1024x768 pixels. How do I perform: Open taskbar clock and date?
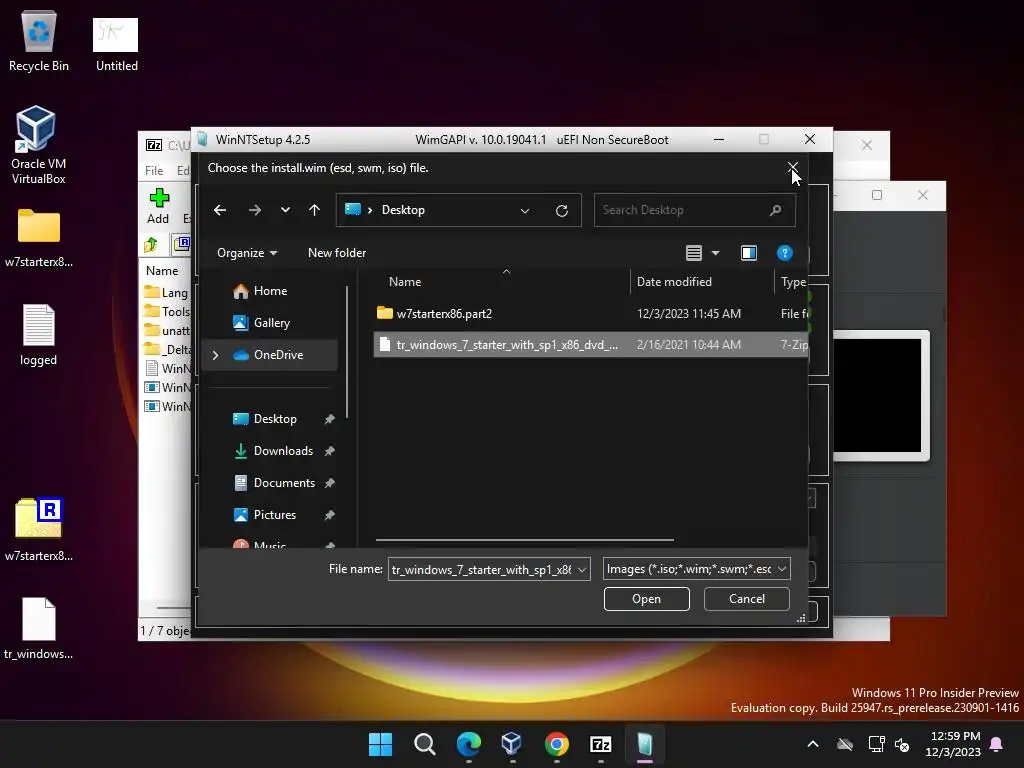click(x=953, y=744)
